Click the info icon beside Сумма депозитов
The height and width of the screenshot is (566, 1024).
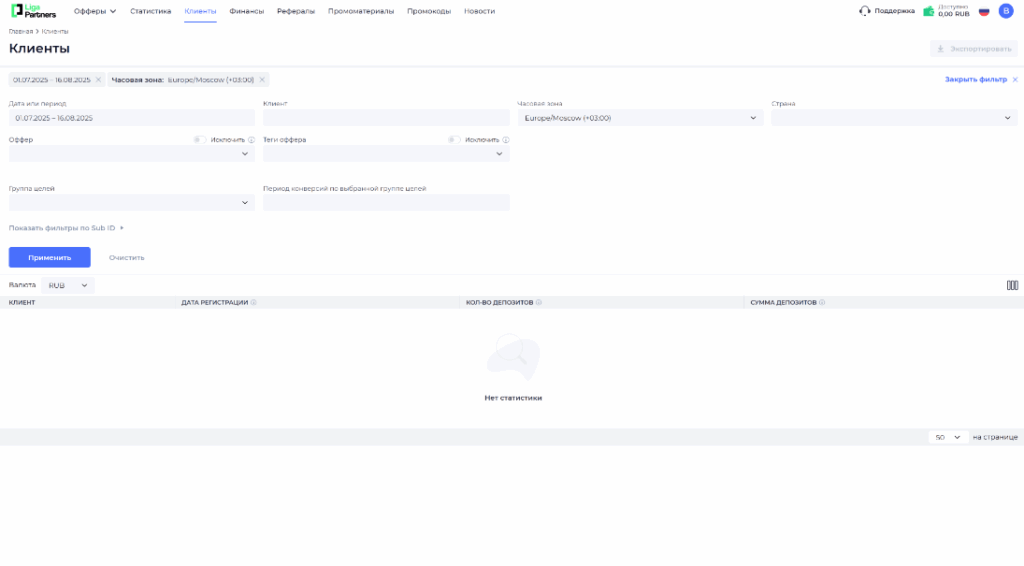822,302
